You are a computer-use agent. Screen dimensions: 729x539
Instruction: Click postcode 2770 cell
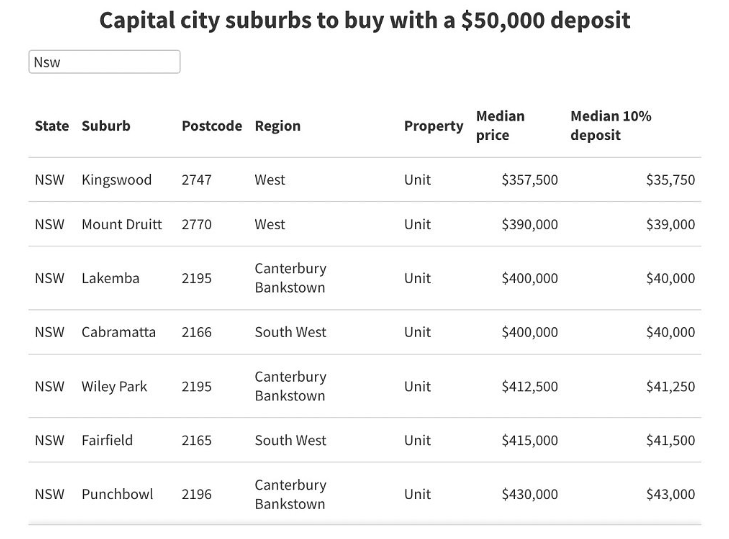[x=197, y=224]
